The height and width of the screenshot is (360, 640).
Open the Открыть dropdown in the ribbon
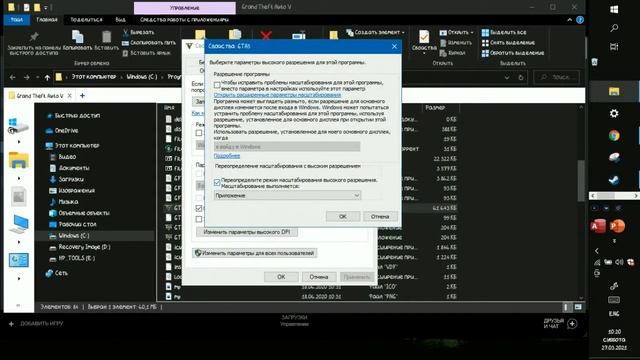pos(457,32)
